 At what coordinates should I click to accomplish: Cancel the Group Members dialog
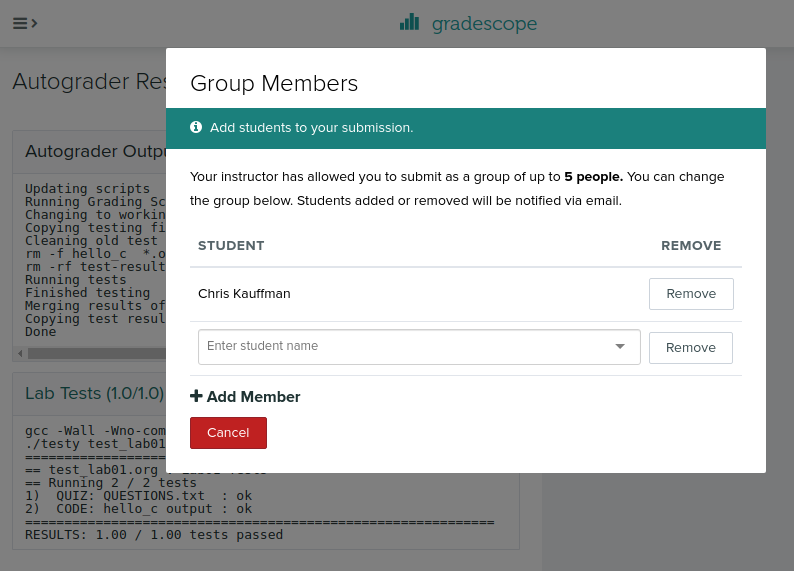(x=228, y=433)
